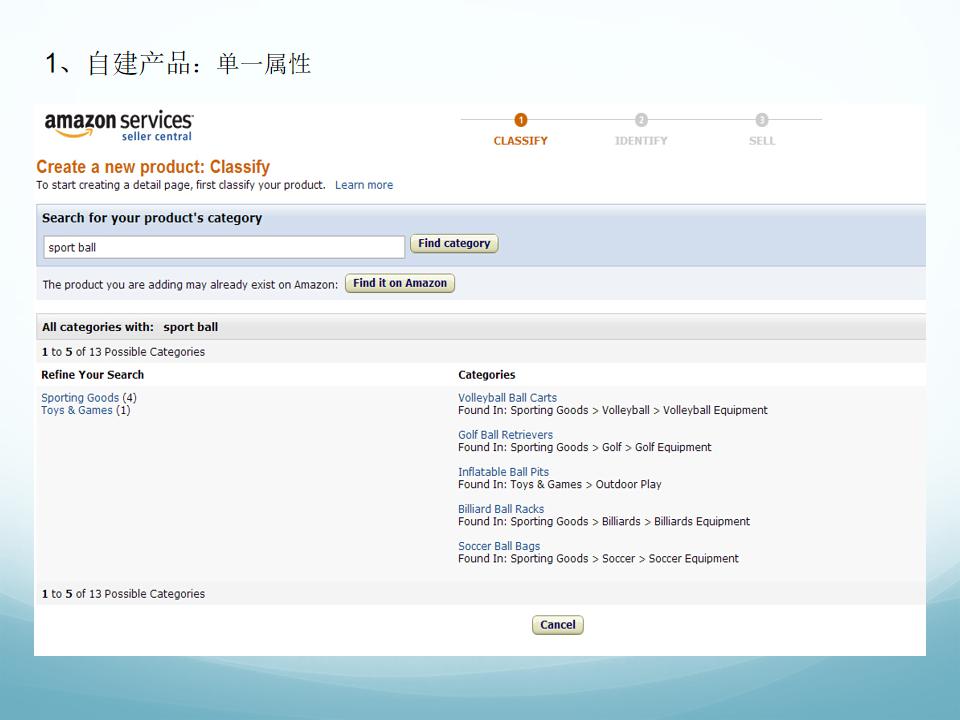The width and height of the screenshot is (960, 720).
Task: Focus the category search field containing sport ball
Action: pos(224,247)
